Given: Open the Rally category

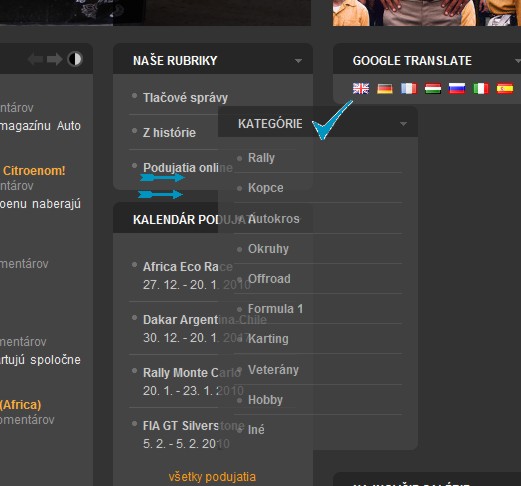Looking at the screenshot, I should tap(261, 158).
